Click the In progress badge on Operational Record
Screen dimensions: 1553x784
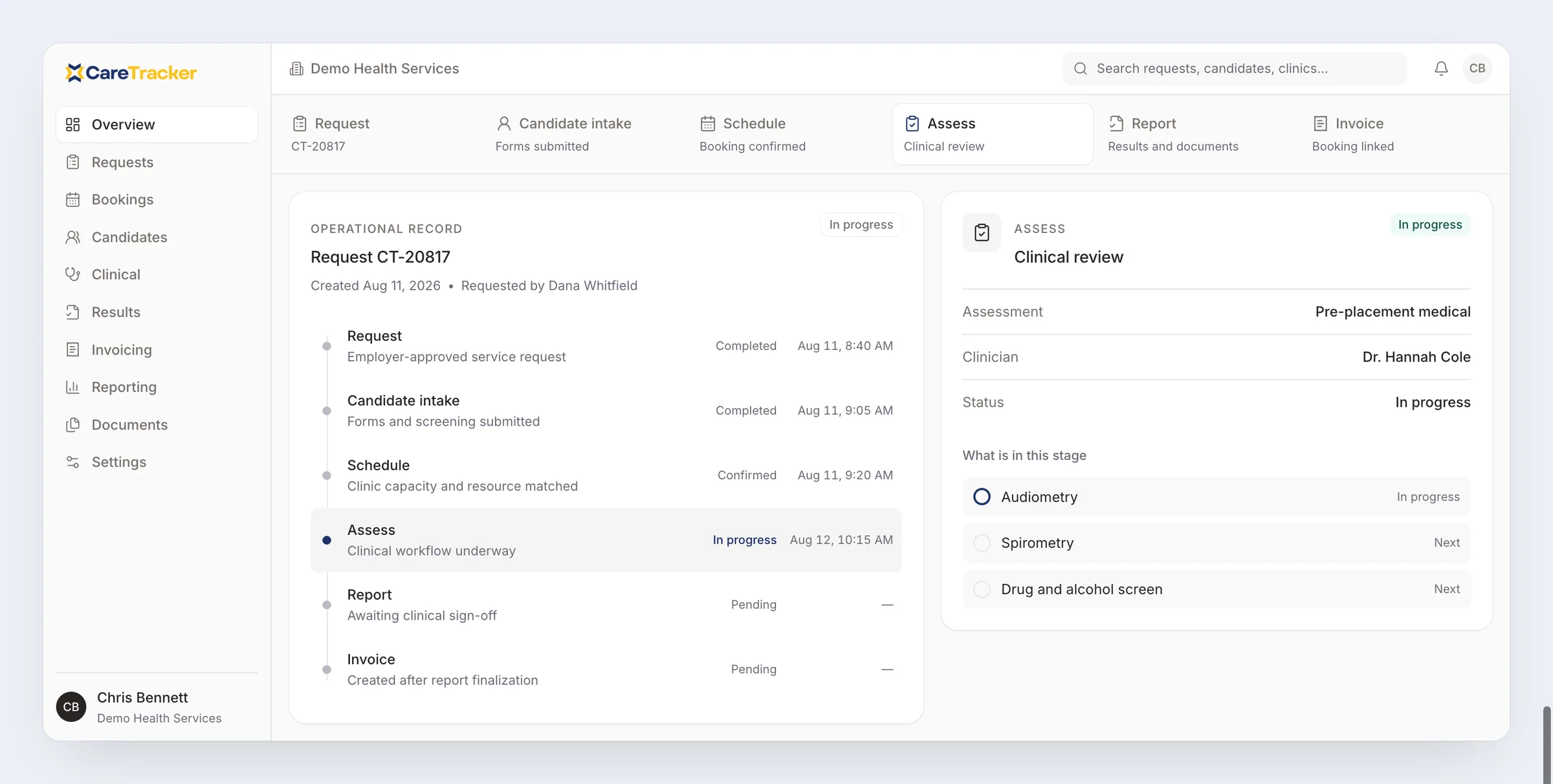coord(861,224)
